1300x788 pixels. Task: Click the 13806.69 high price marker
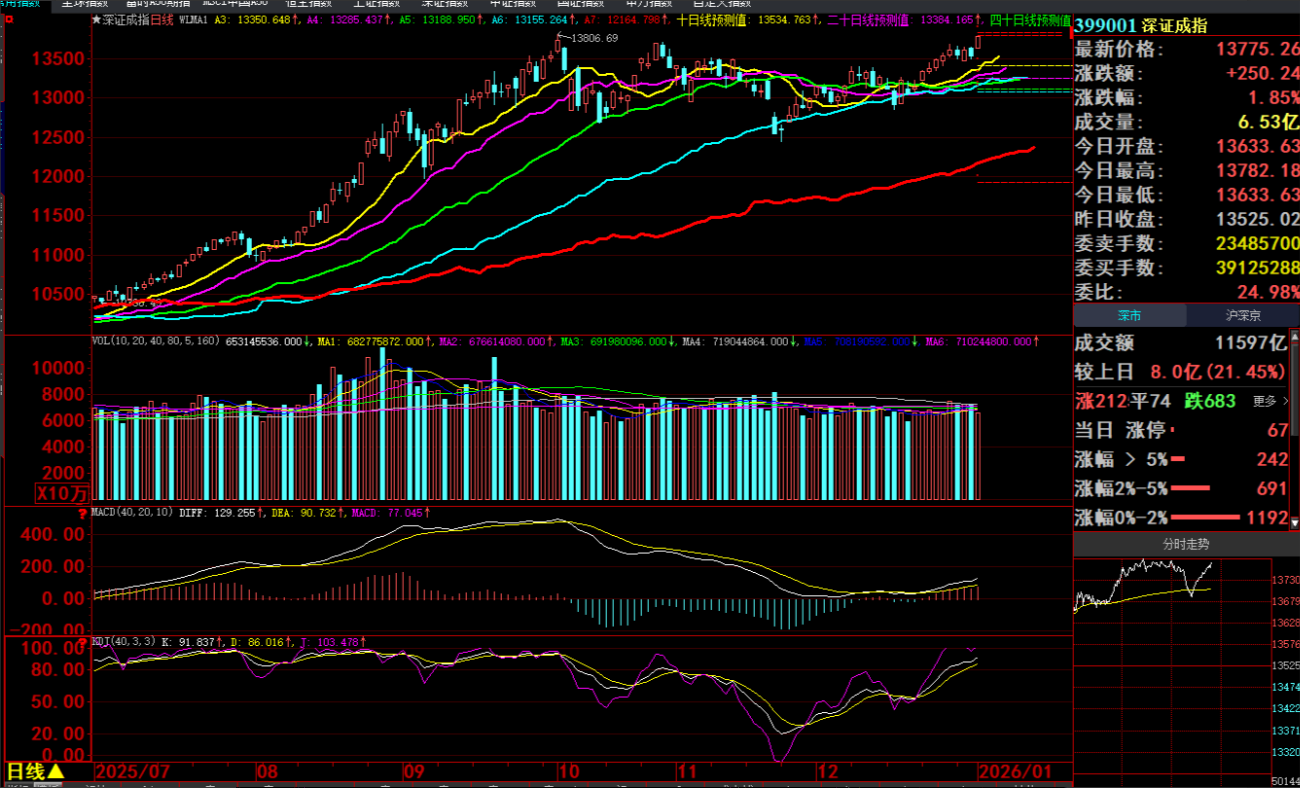(594, 38)
